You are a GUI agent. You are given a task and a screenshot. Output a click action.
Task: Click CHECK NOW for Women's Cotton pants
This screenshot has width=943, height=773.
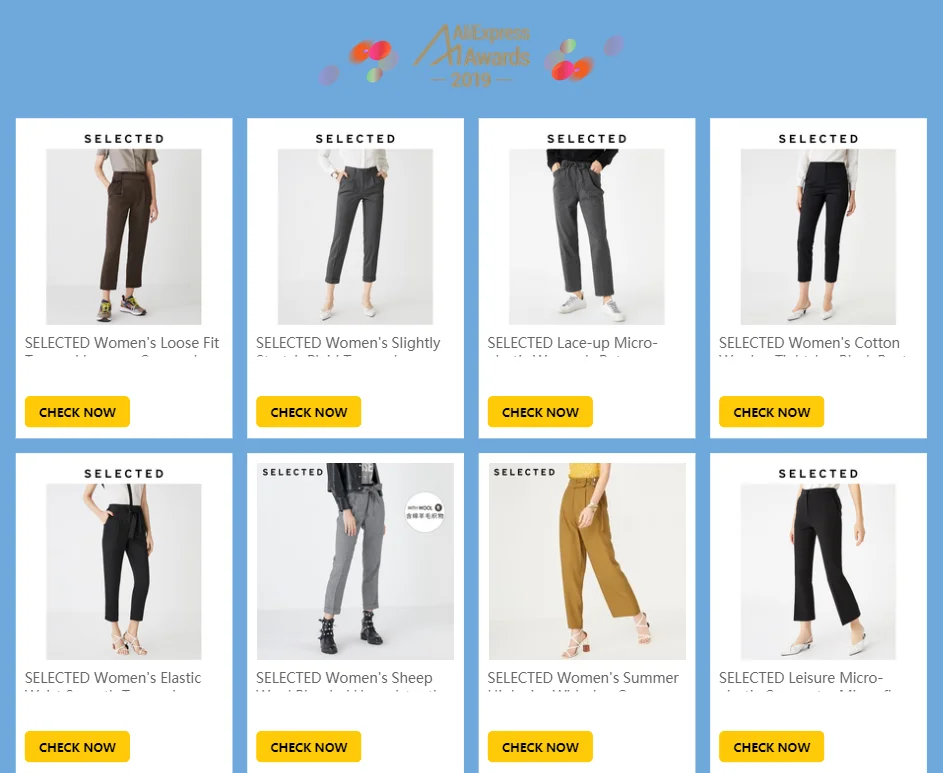772,412
